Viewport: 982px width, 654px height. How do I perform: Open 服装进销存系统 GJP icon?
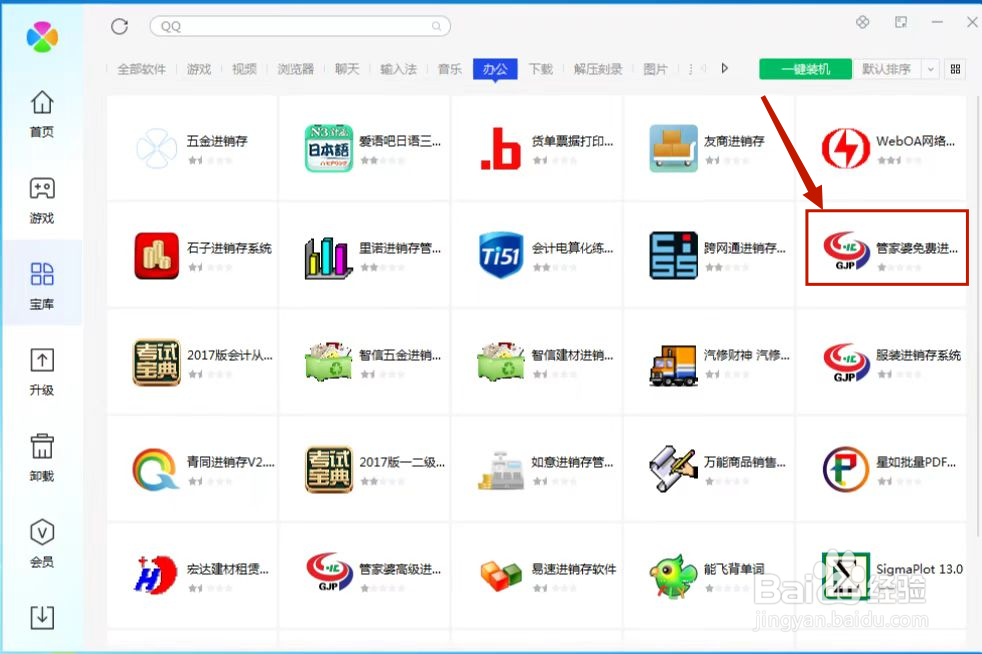[x=845, y=363]
